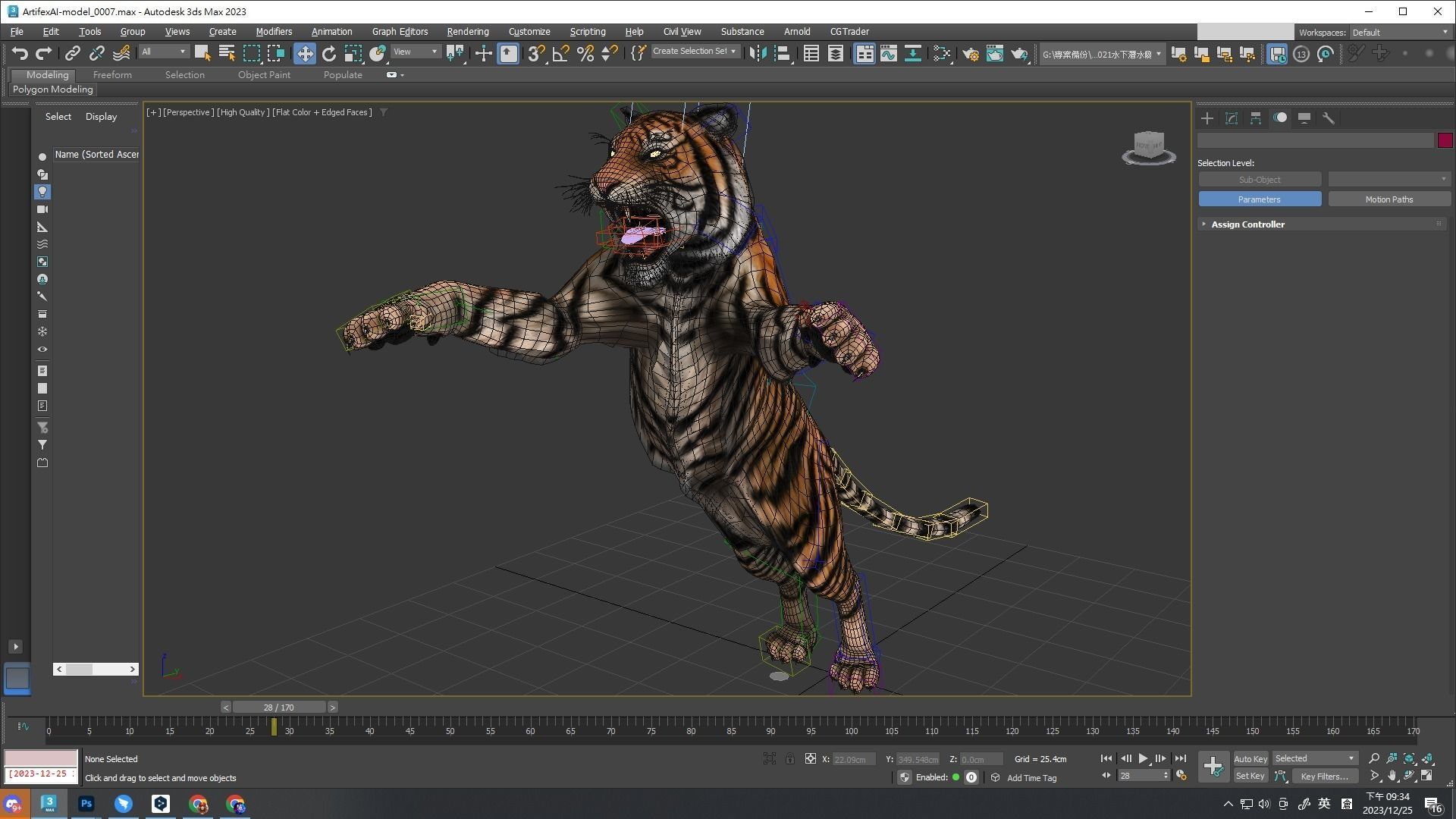This screenshot has width=1456, height=819.
Task: Toggle the Enabled progressive display indicator
Action: tap(955, 777)
